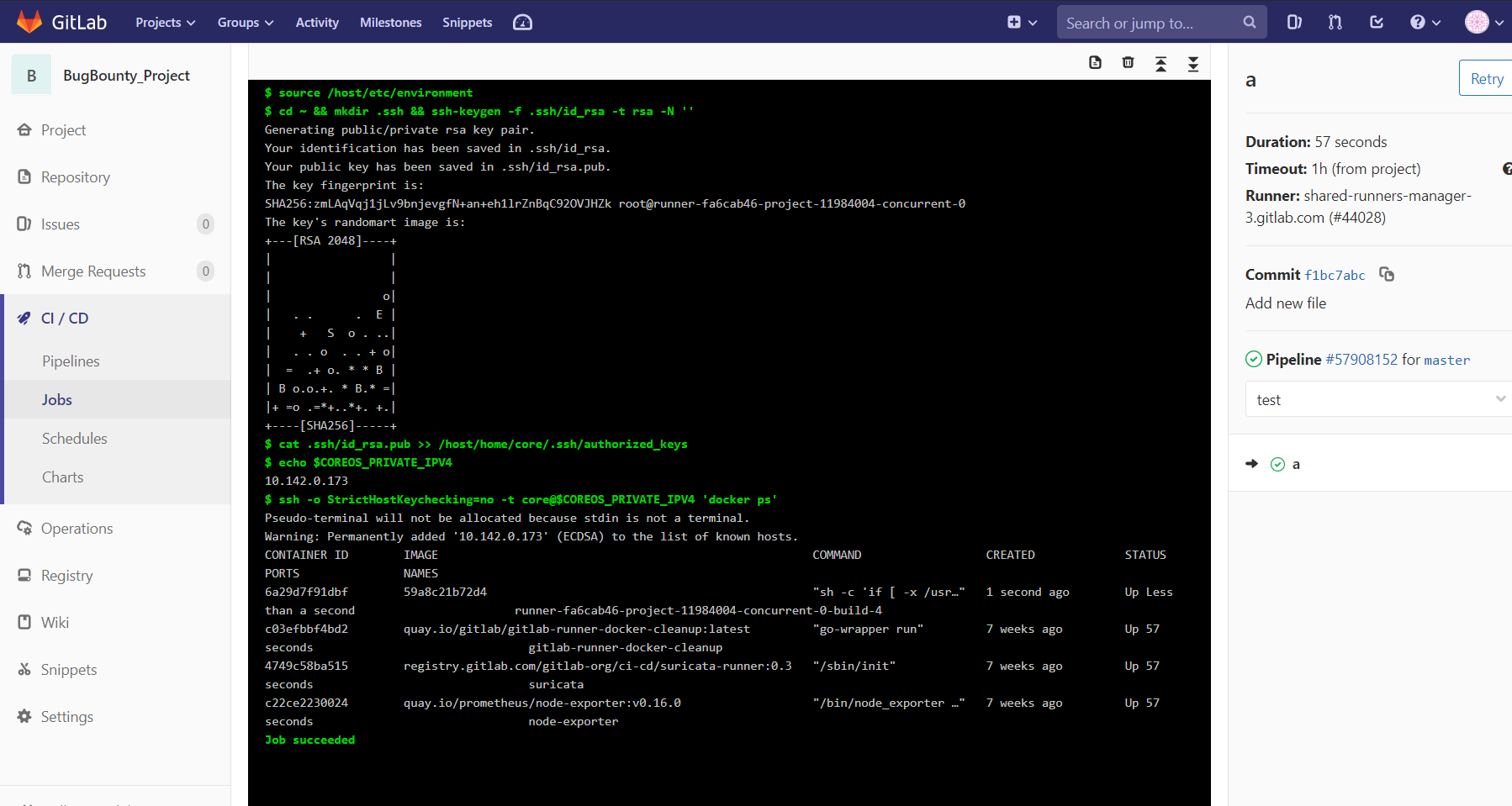Jump to bottom of job log

(1193, 64)
